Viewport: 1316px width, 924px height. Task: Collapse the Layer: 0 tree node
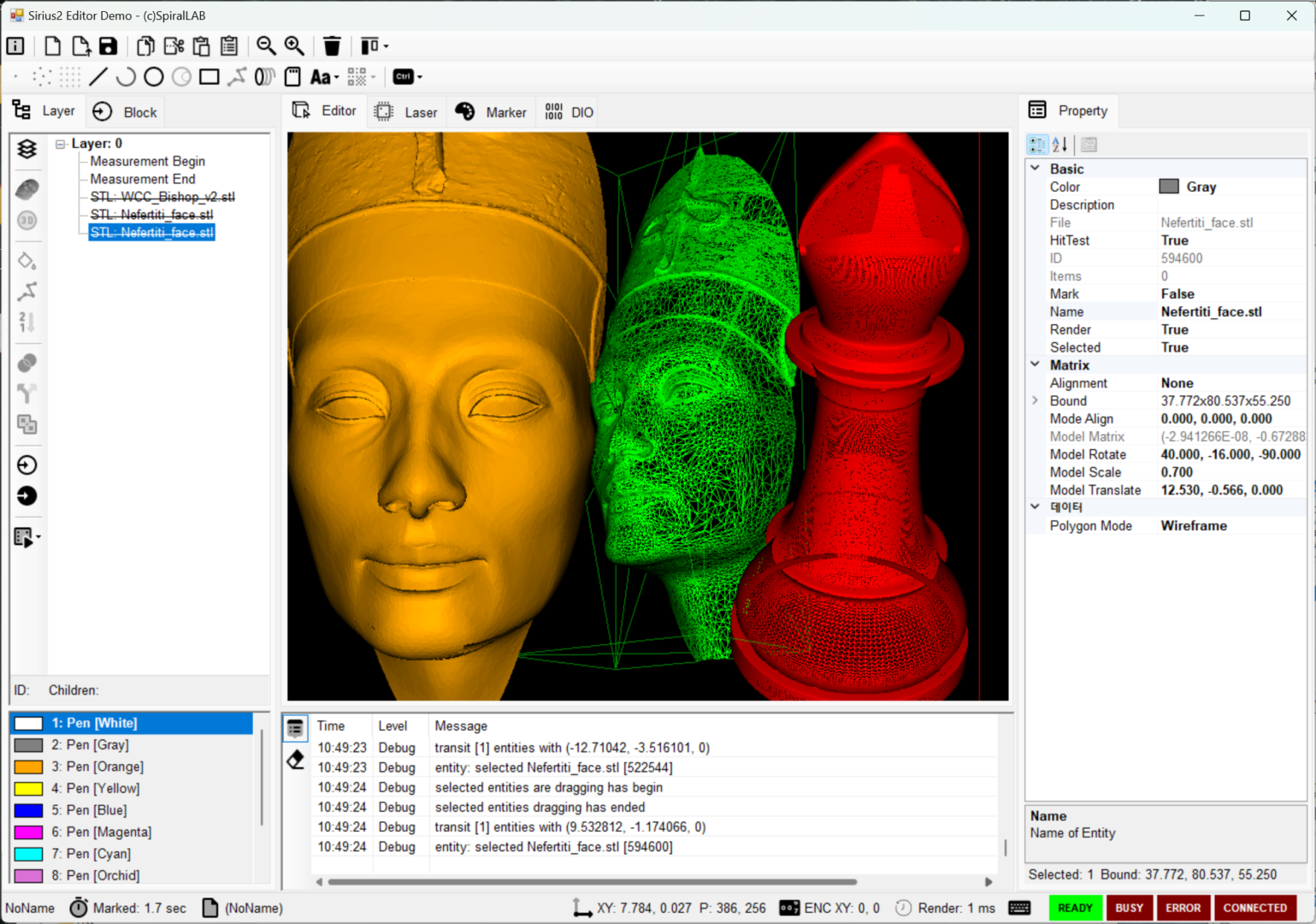(x=61, y=144)
